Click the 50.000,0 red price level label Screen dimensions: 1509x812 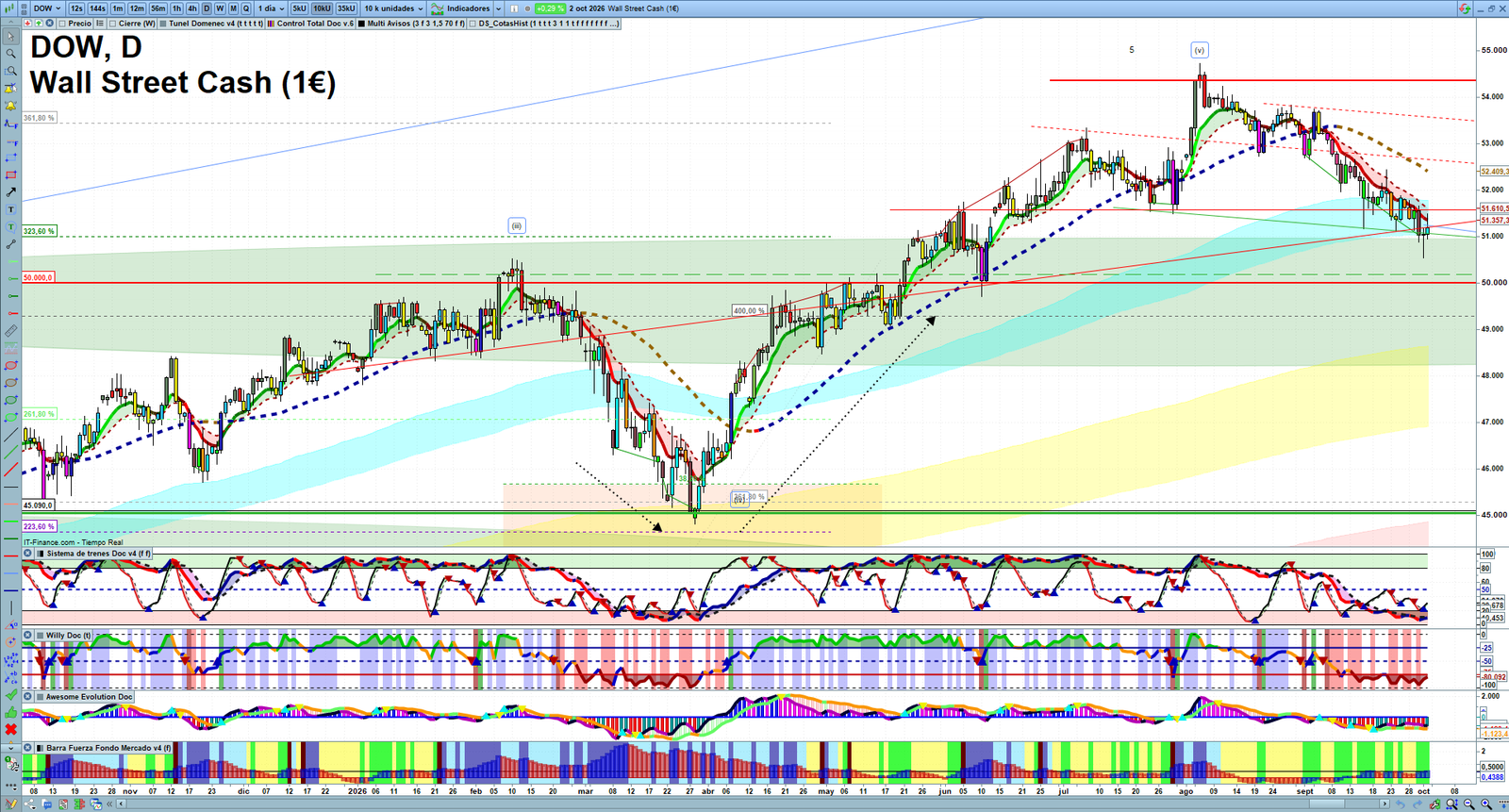[x=38, y=277]
